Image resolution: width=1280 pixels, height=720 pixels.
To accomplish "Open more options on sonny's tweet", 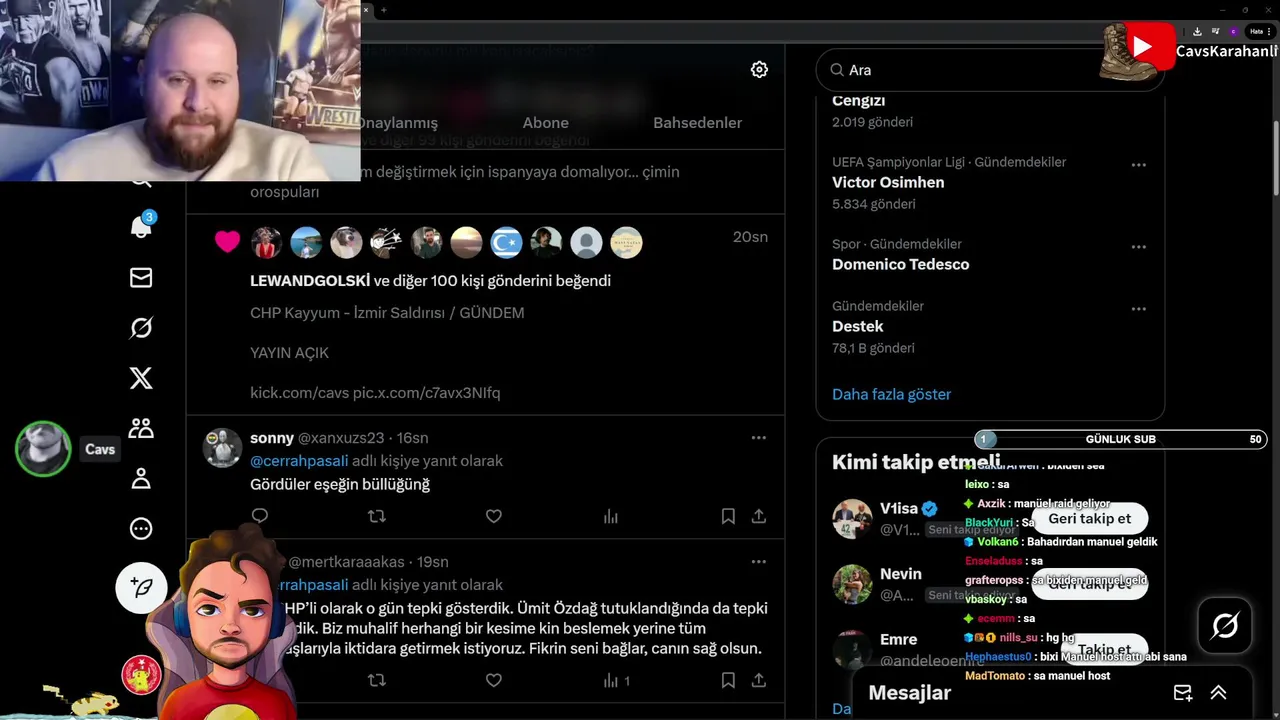I will pos(759,437).
